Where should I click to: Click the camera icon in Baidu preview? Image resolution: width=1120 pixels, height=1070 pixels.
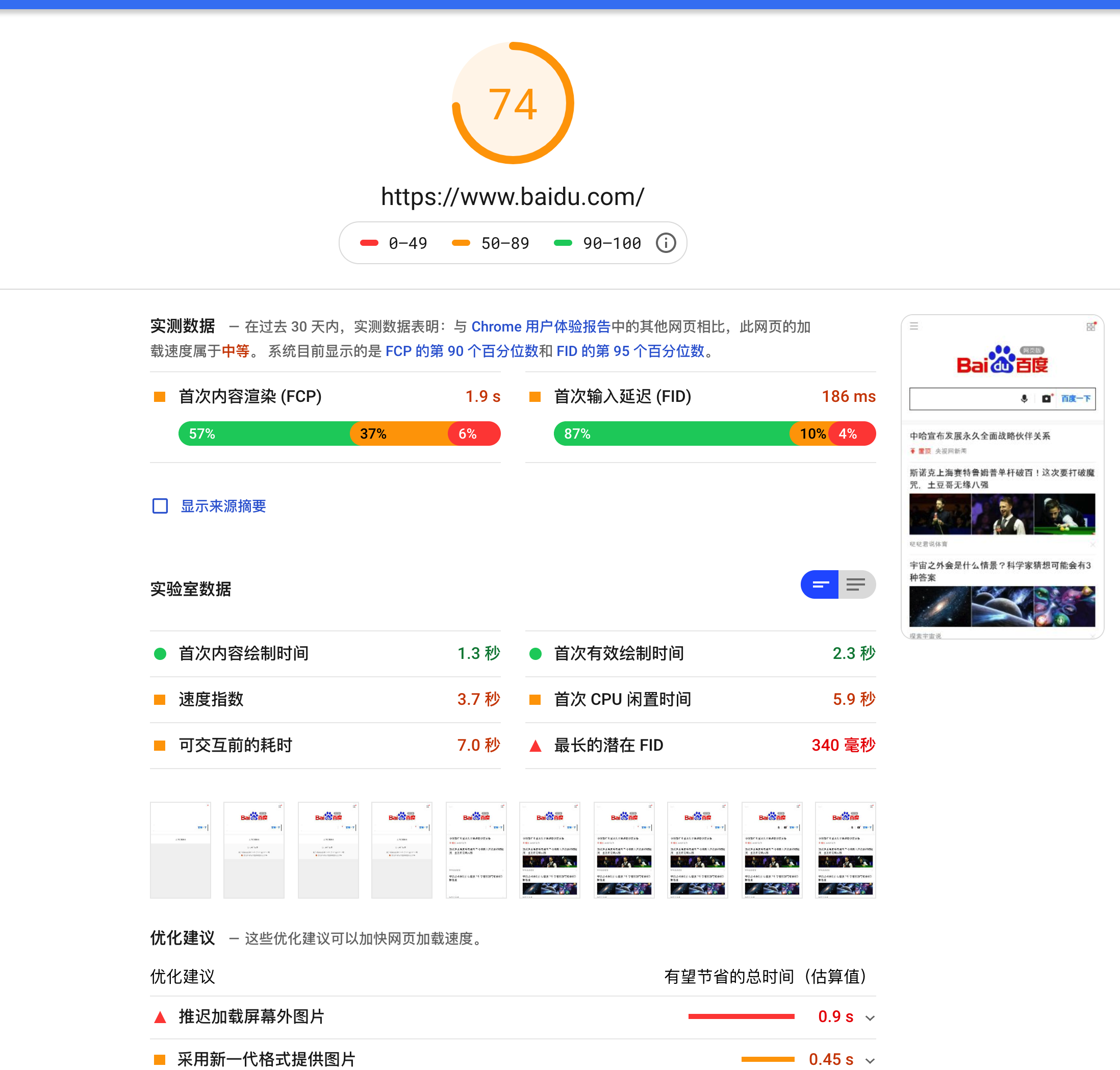tap(1046, 399)
